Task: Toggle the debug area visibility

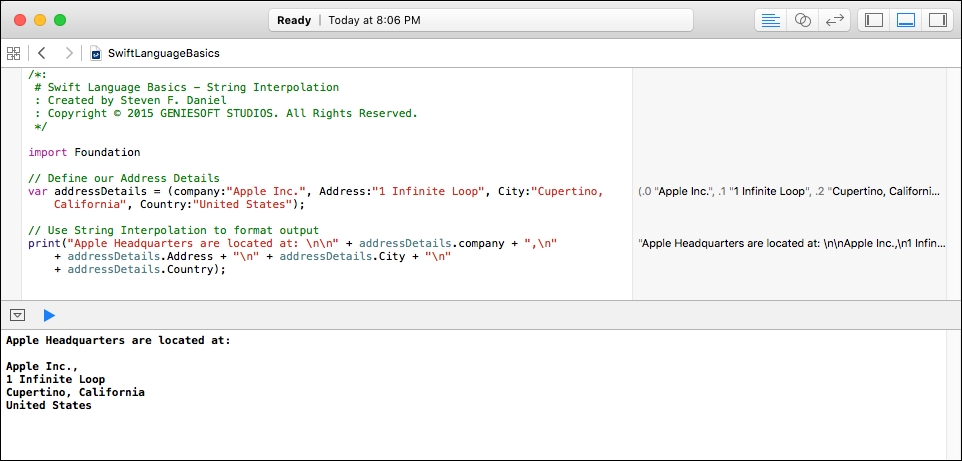Action: [906, 20]
